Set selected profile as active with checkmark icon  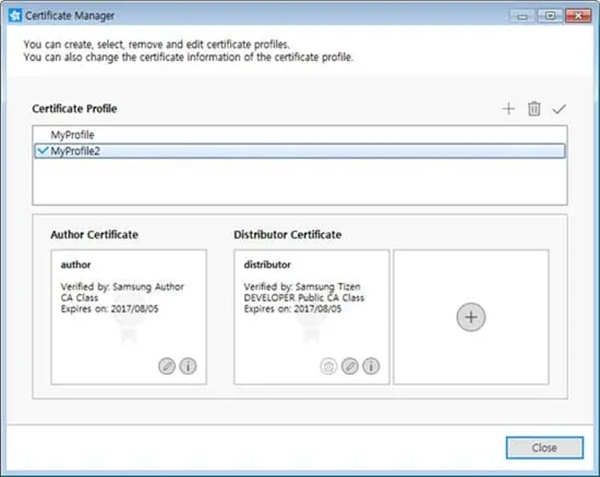[559, 108]
